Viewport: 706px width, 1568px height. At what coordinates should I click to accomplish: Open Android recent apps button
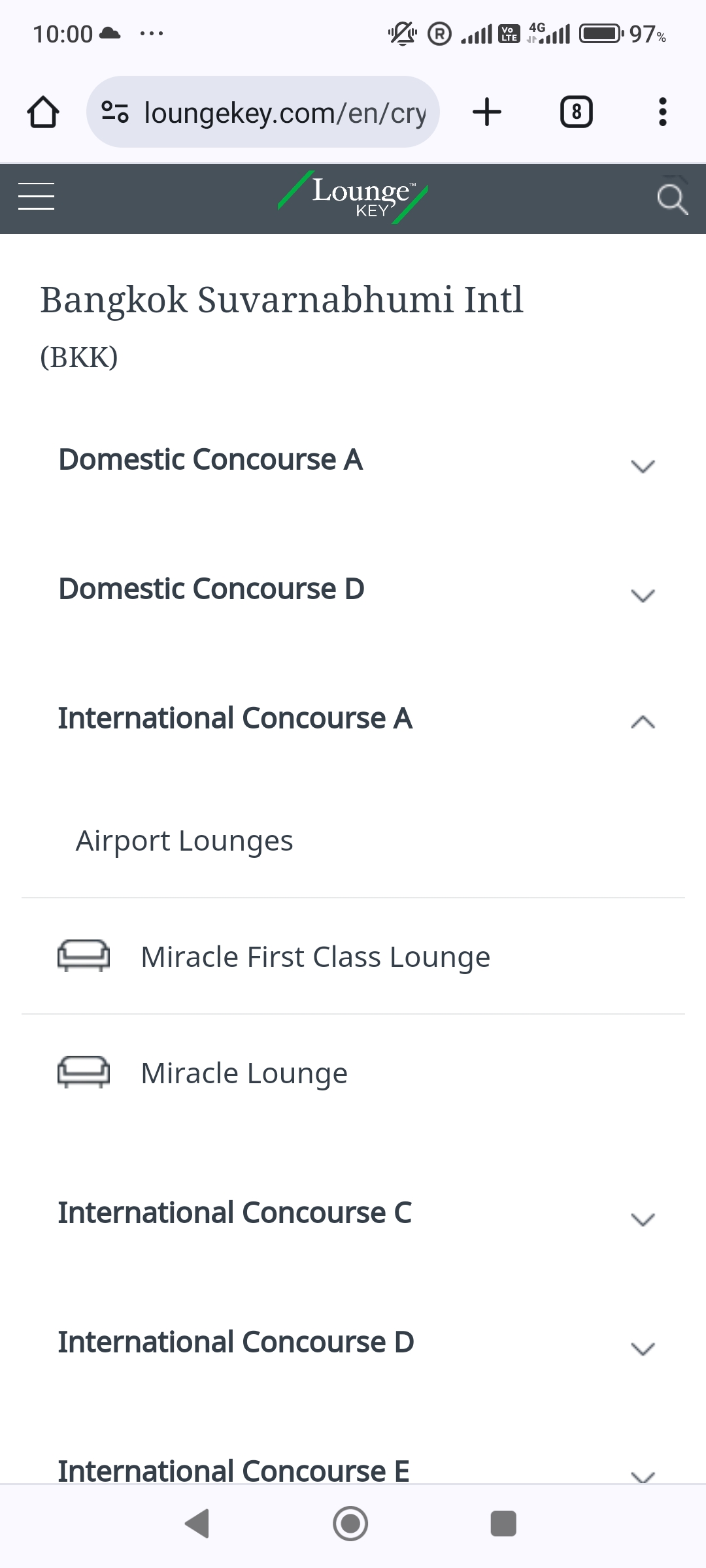[503, 1524]
